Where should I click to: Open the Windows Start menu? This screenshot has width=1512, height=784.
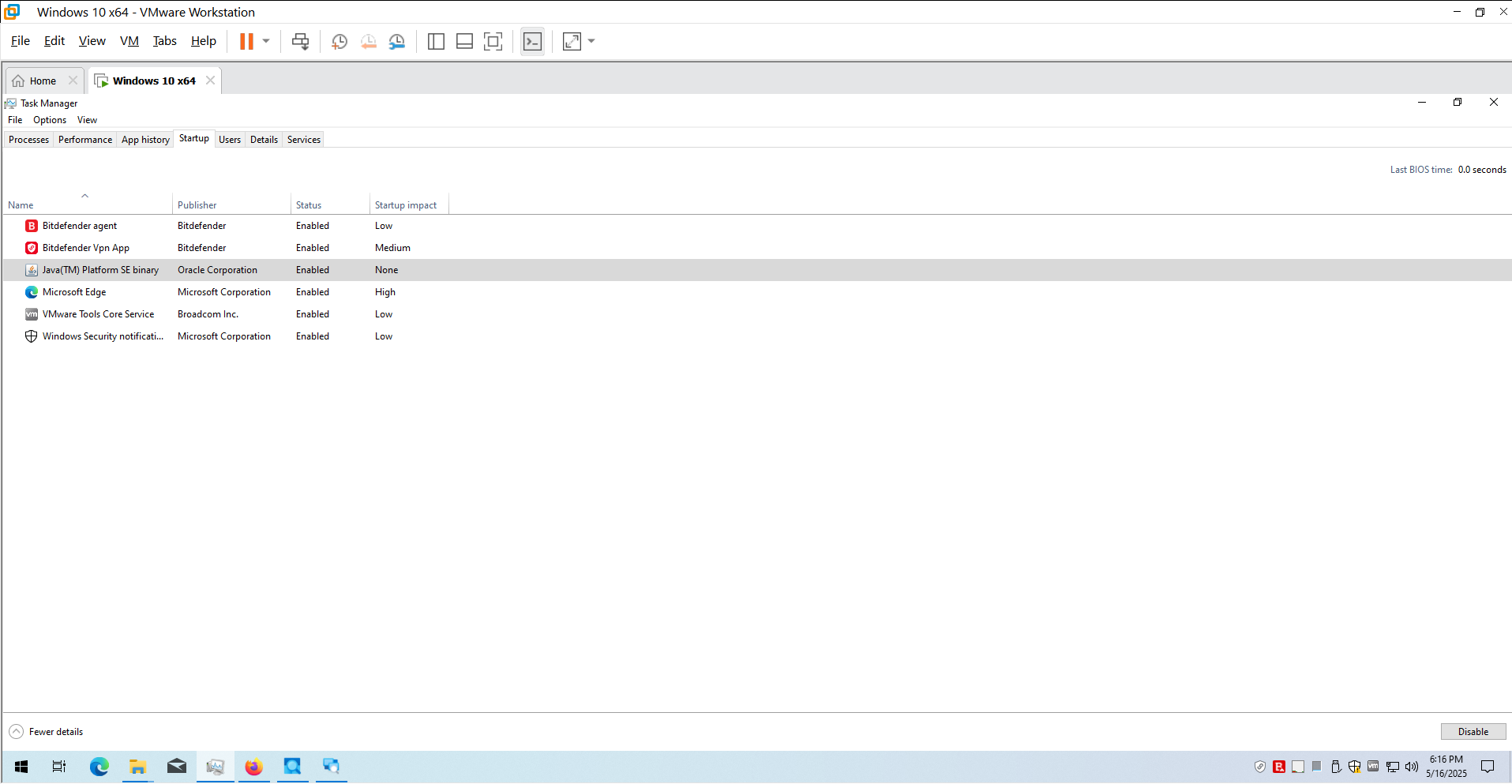tap(21, 767)
